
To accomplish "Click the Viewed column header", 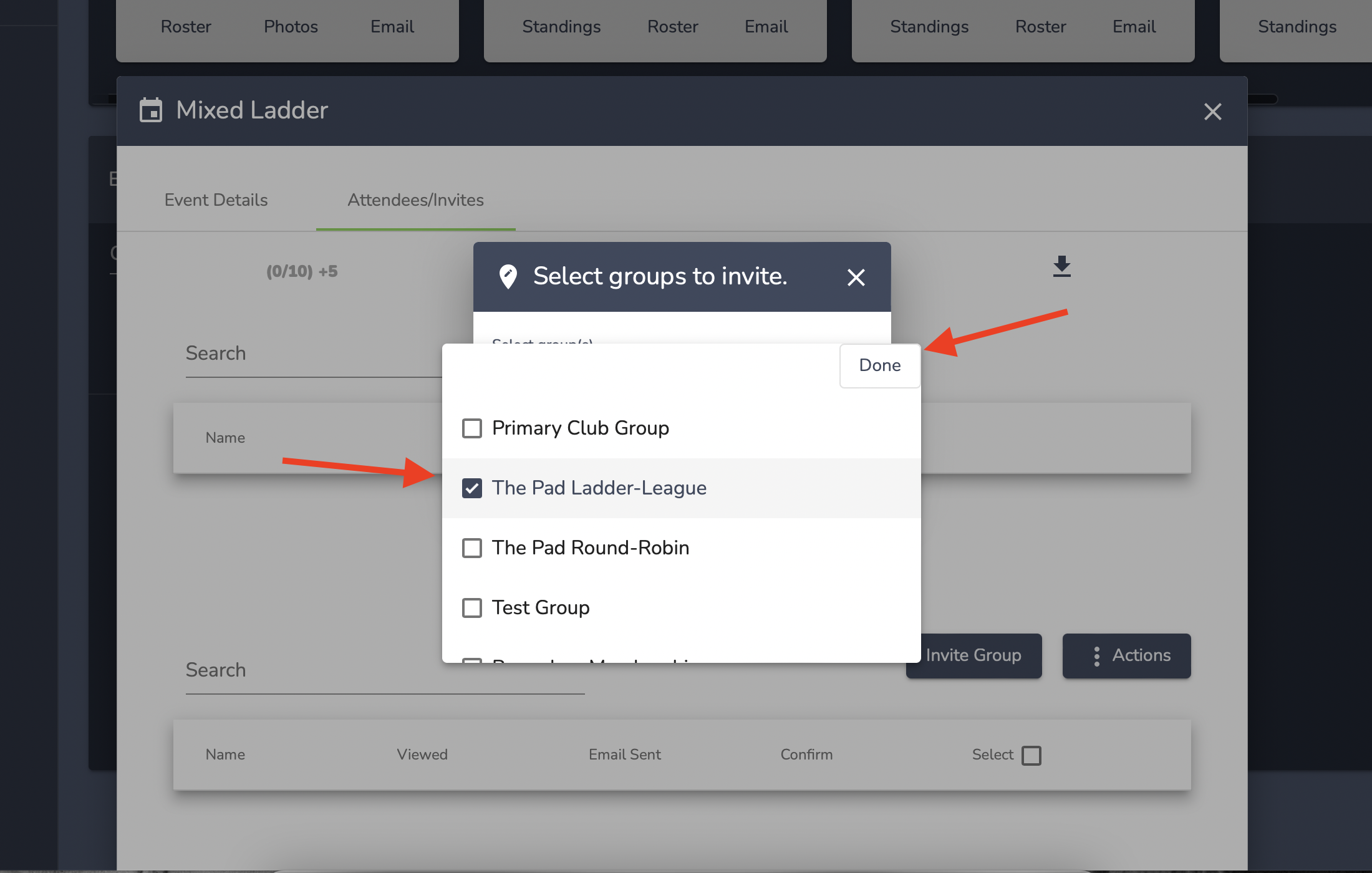I will click(x=422, y=755).
